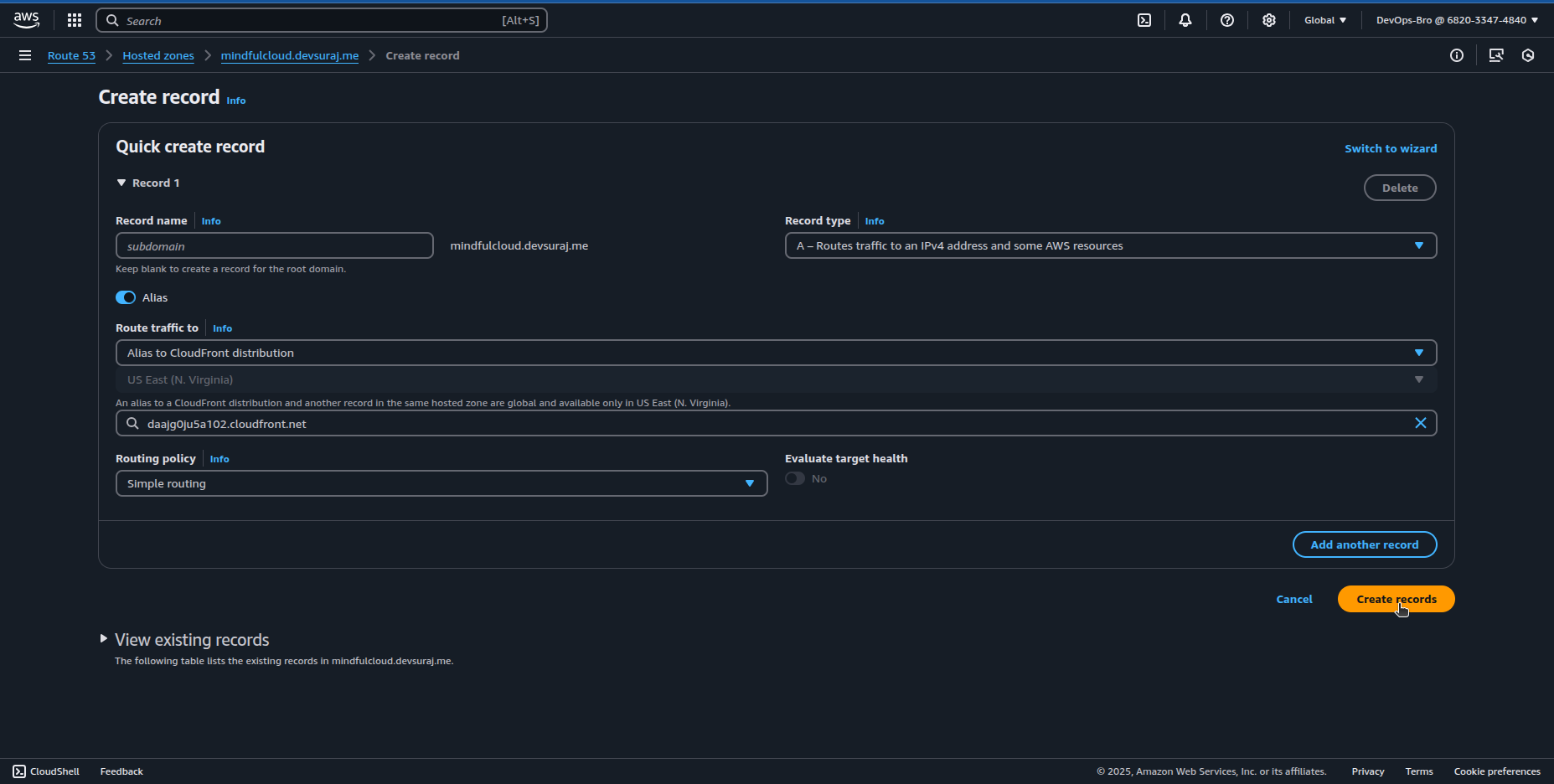
Task: Open Info link beside Route traffic to
Action: 222,328
